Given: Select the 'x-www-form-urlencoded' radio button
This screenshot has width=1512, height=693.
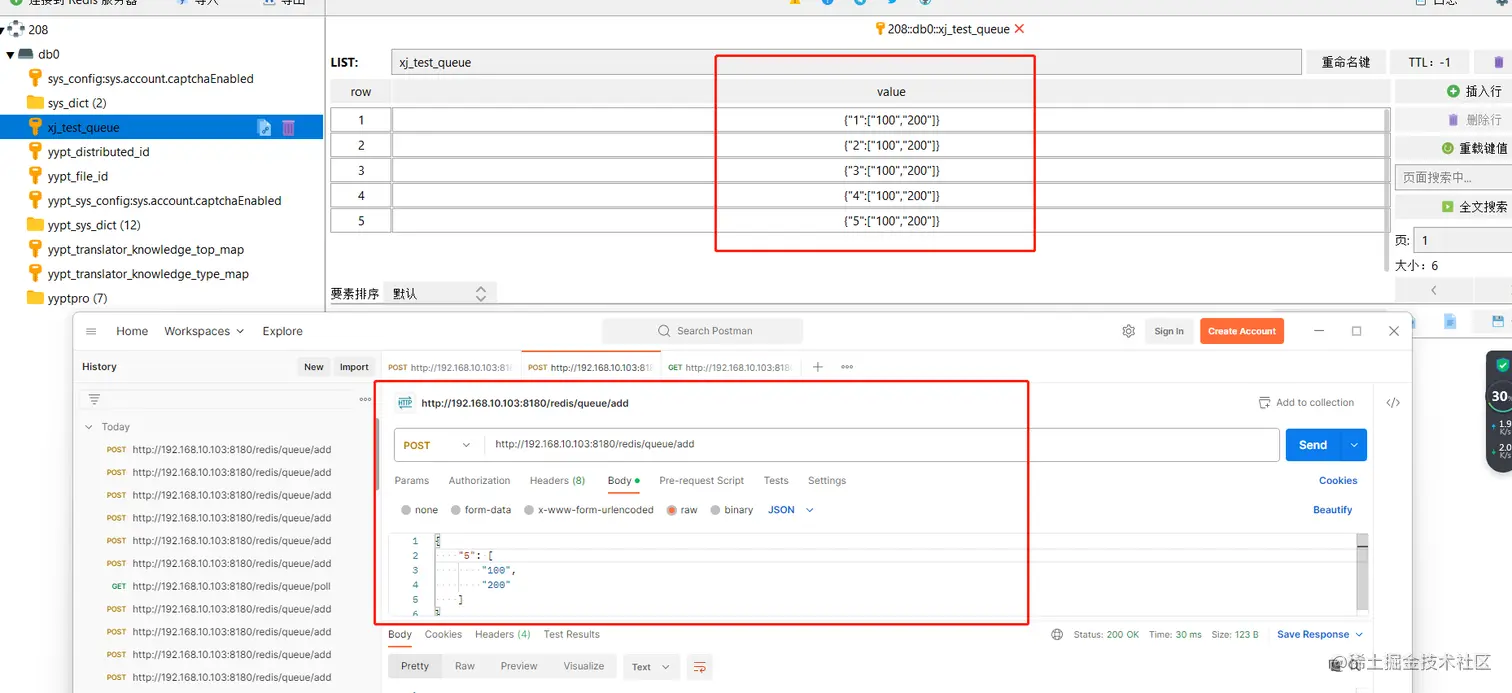Looking at the screenshot, I should (x=529, y=510).
